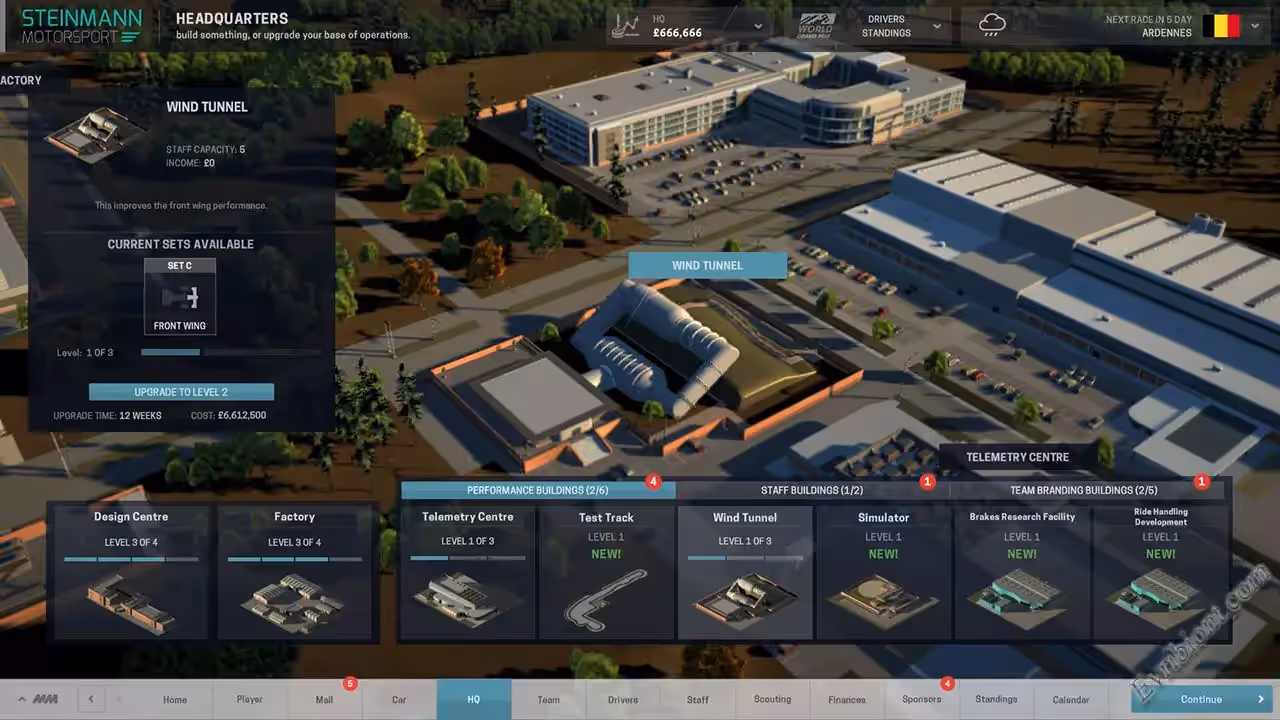
Task: Open the Drivers Standings dropdown
Action: coord(936,26)
